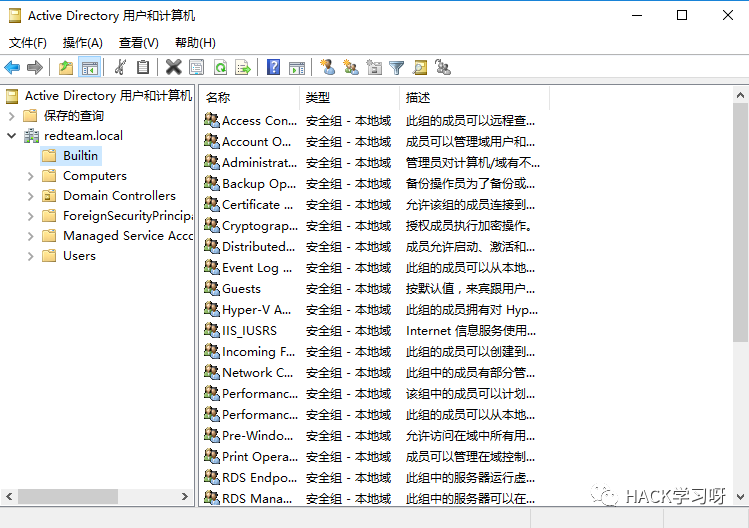The image size is (749, 528).
Task: Click tree pane horizontal scroll right arrow
Action: tap(185, 496)
